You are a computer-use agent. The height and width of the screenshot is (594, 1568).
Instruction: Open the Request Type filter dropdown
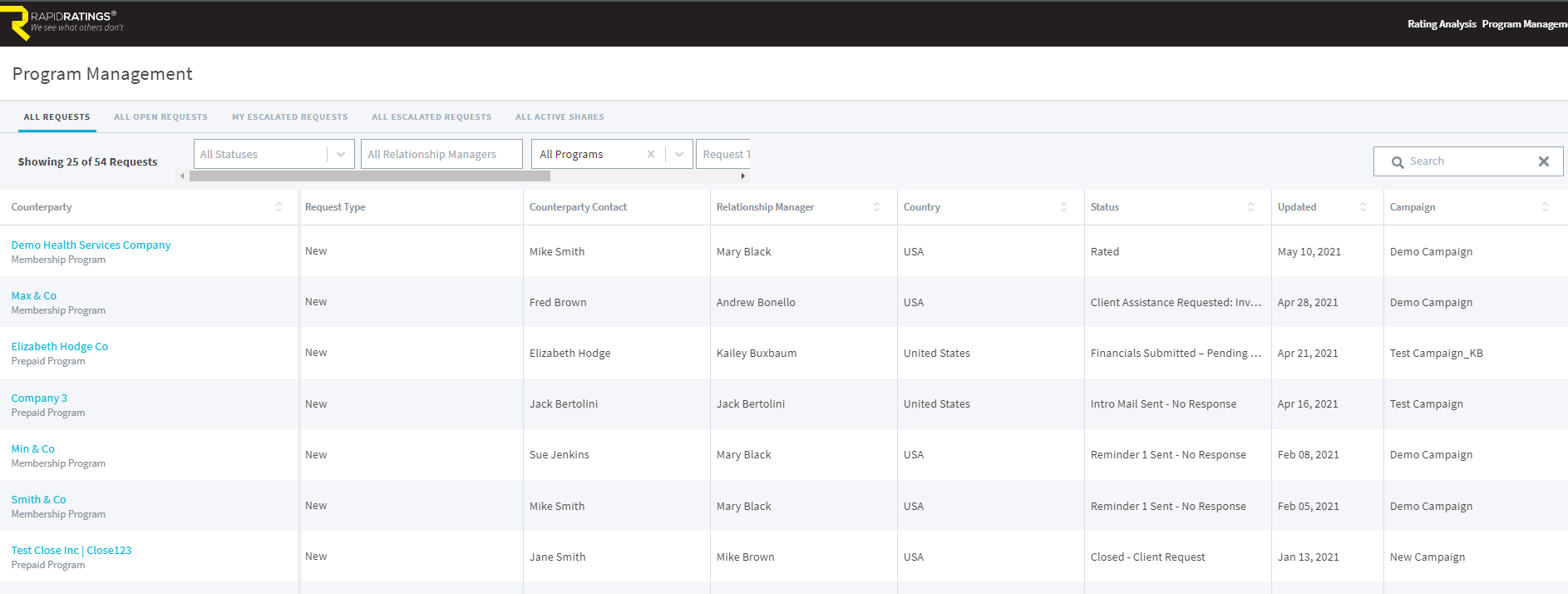coord(723,154)
